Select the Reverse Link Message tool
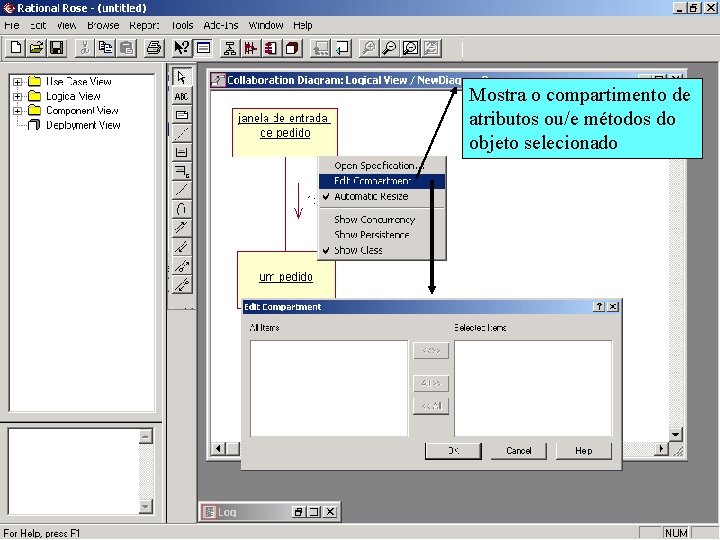Image resolution: width=720 pixels, height=540 pixels. click(x=182, y=247)
